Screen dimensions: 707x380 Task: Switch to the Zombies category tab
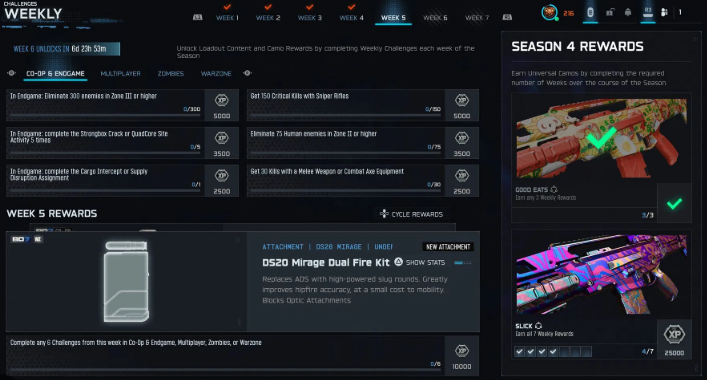click(x=170, y=73)
